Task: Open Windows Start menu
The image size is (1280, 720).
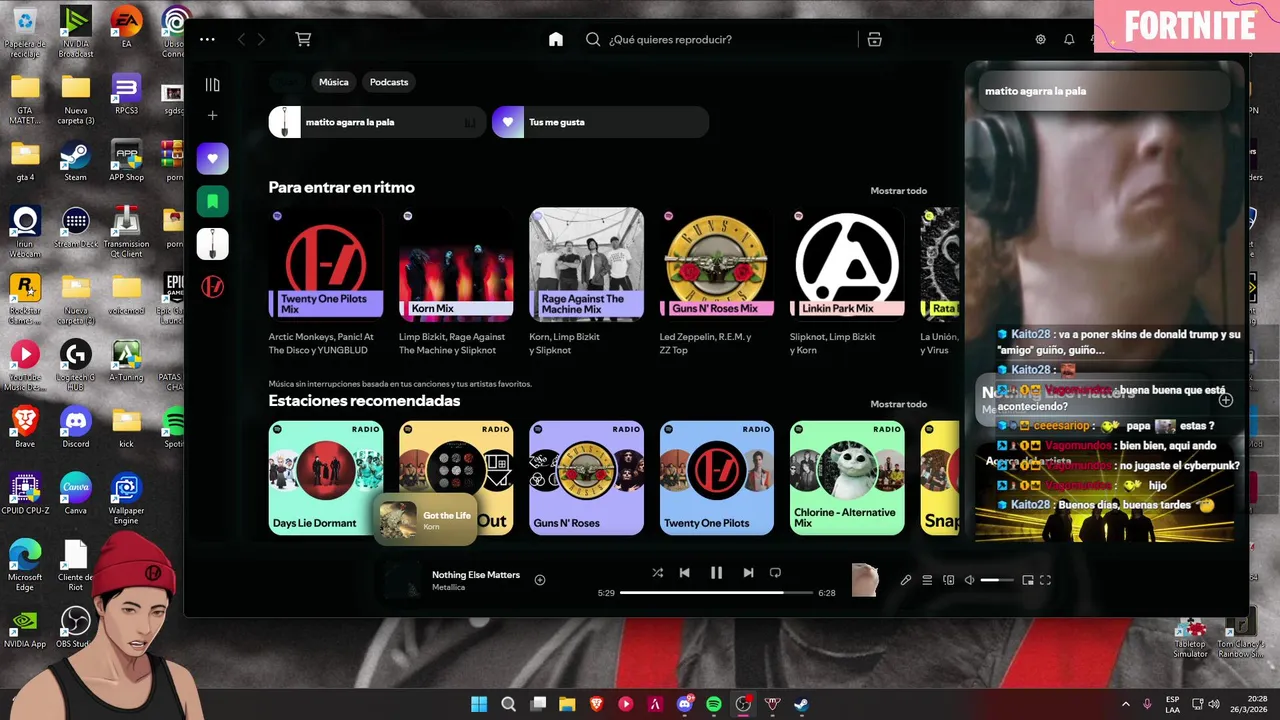Action: (x=479, y=704)
